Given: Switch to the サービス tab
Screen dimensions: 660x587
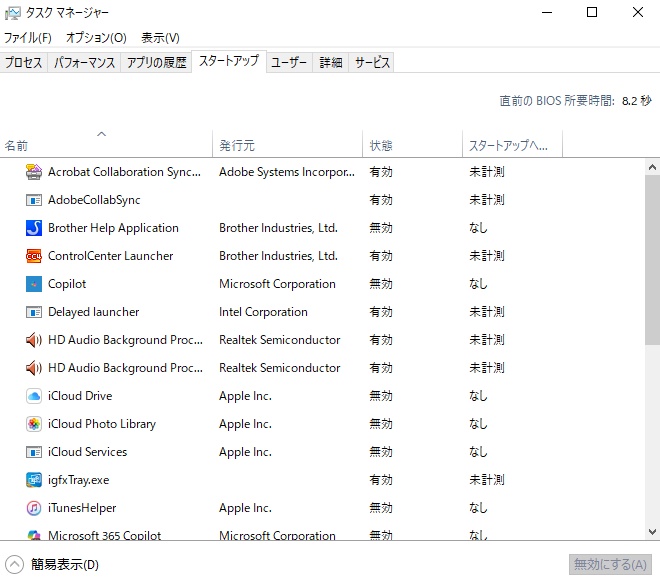Looking at the screenshot, I should tap(372, 63).
